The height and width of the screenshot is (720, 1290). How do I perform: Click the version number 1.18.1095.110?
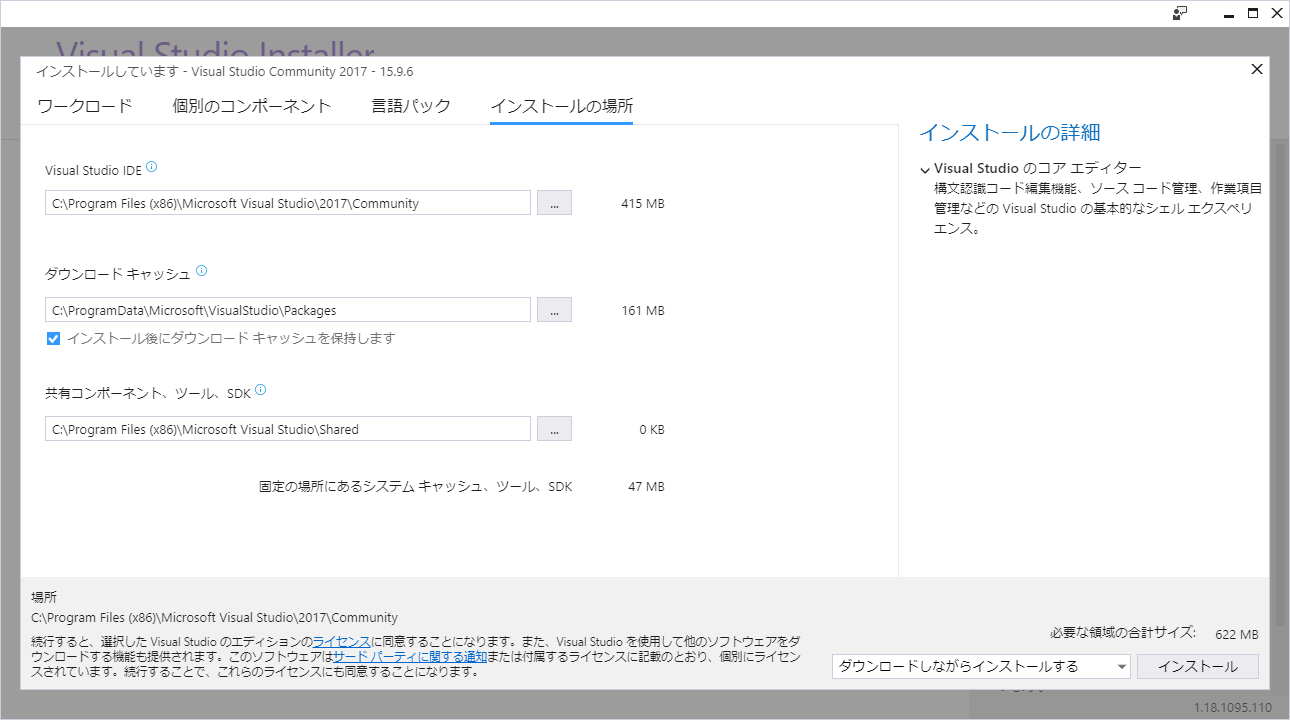[x=1233, y=708]
